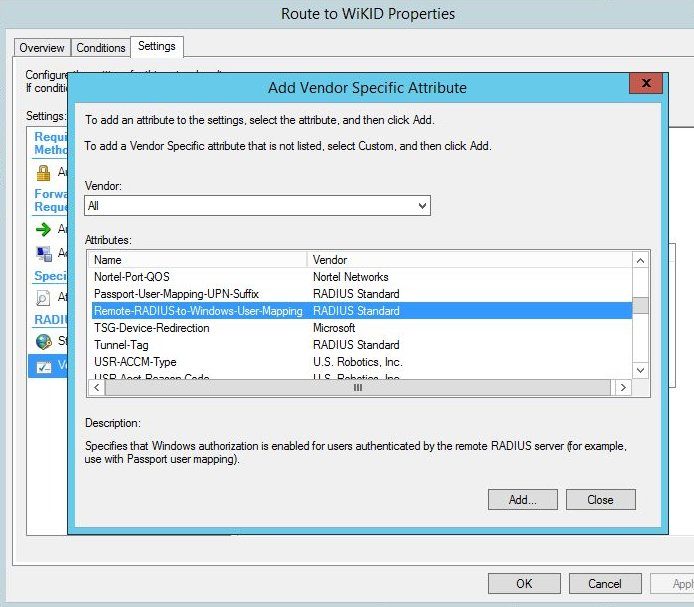The width and height of the screenshot is (694, 607).
Task: Click the U.S. Robotics, Inc. vendor cell of USR-ACCM-Type
Action: coord(358,362)
